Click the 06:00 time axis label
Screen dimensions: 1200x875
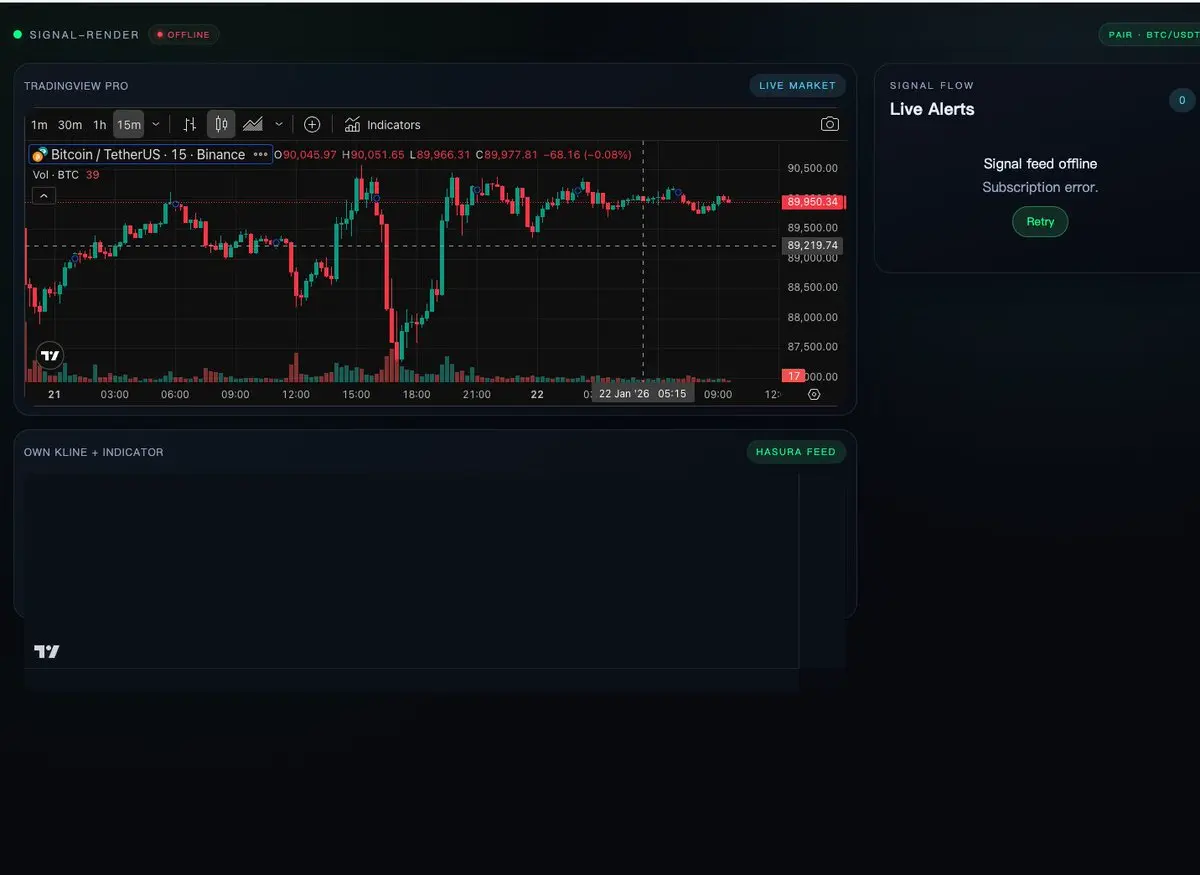(175, 395)
